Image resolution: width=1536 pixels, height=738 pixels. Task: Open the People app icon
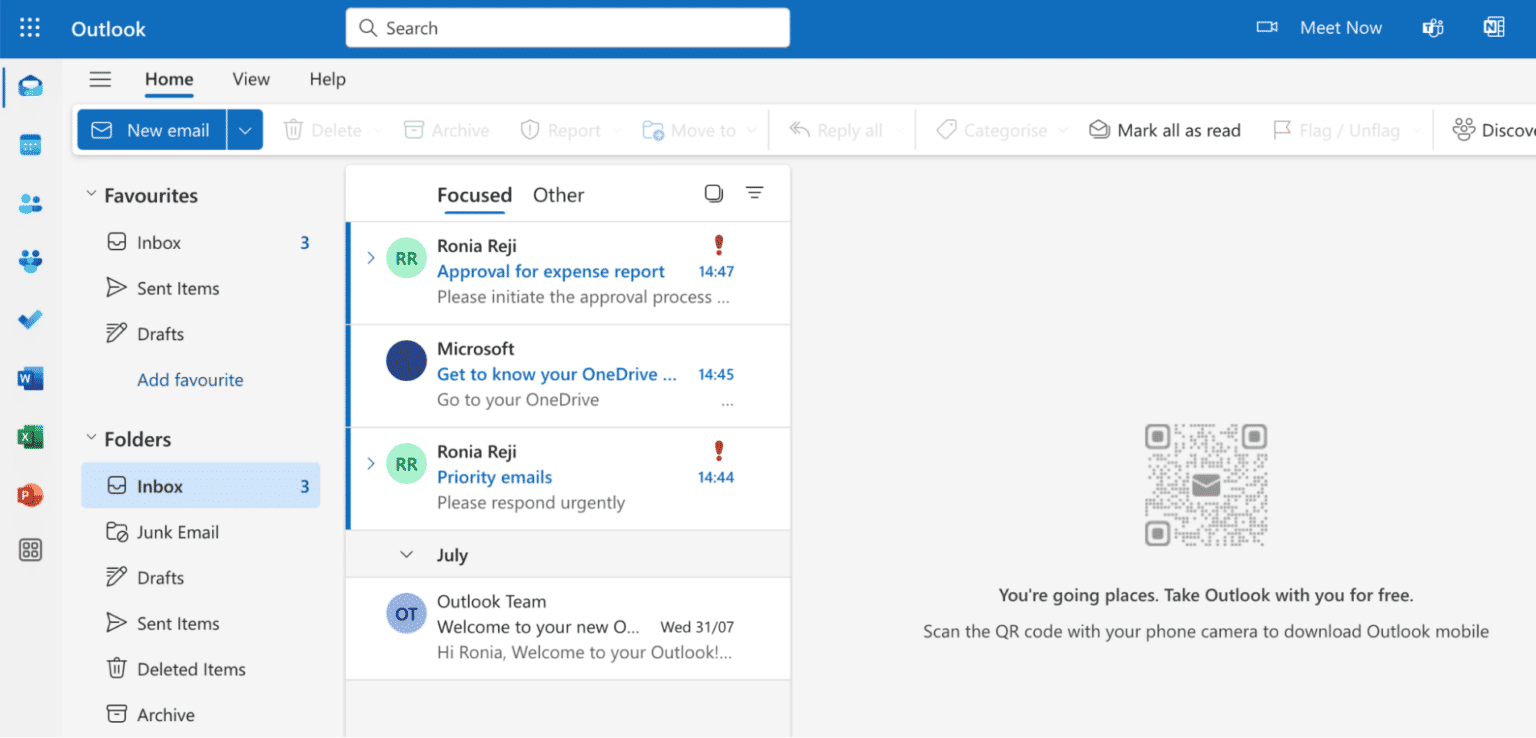(x=30, y=202)
